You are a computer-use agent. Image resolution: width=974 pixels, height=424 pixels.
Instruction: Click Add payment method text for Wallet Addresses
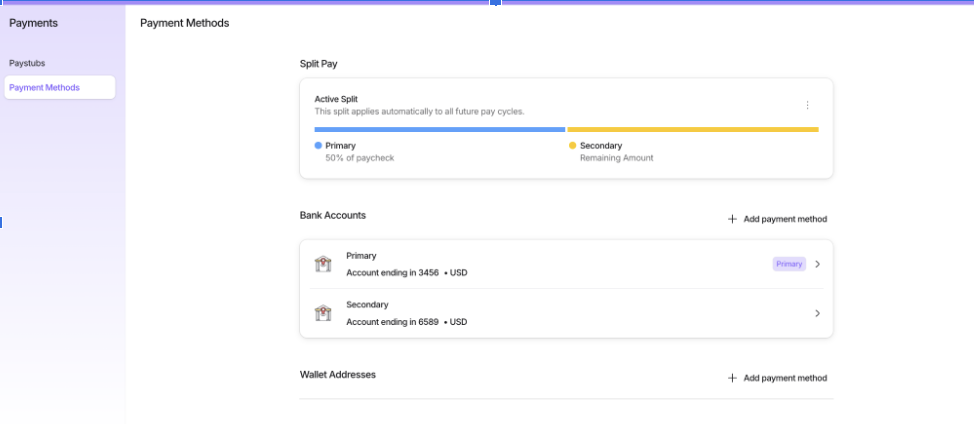(x=785, y=378)
